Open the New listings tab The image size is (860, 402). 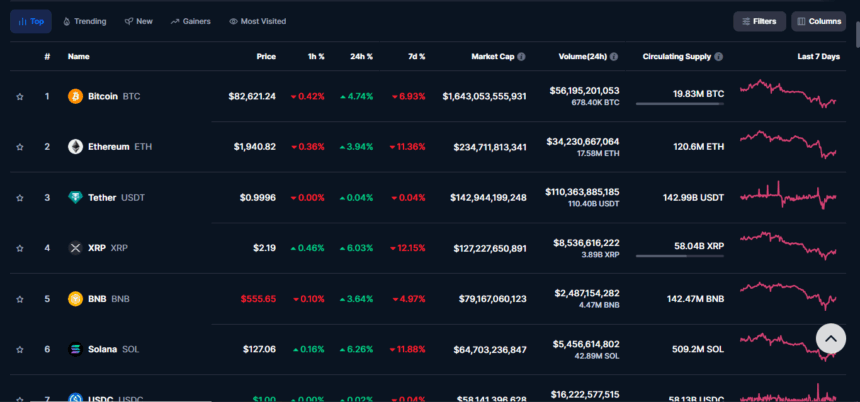[x=139, y=21]
